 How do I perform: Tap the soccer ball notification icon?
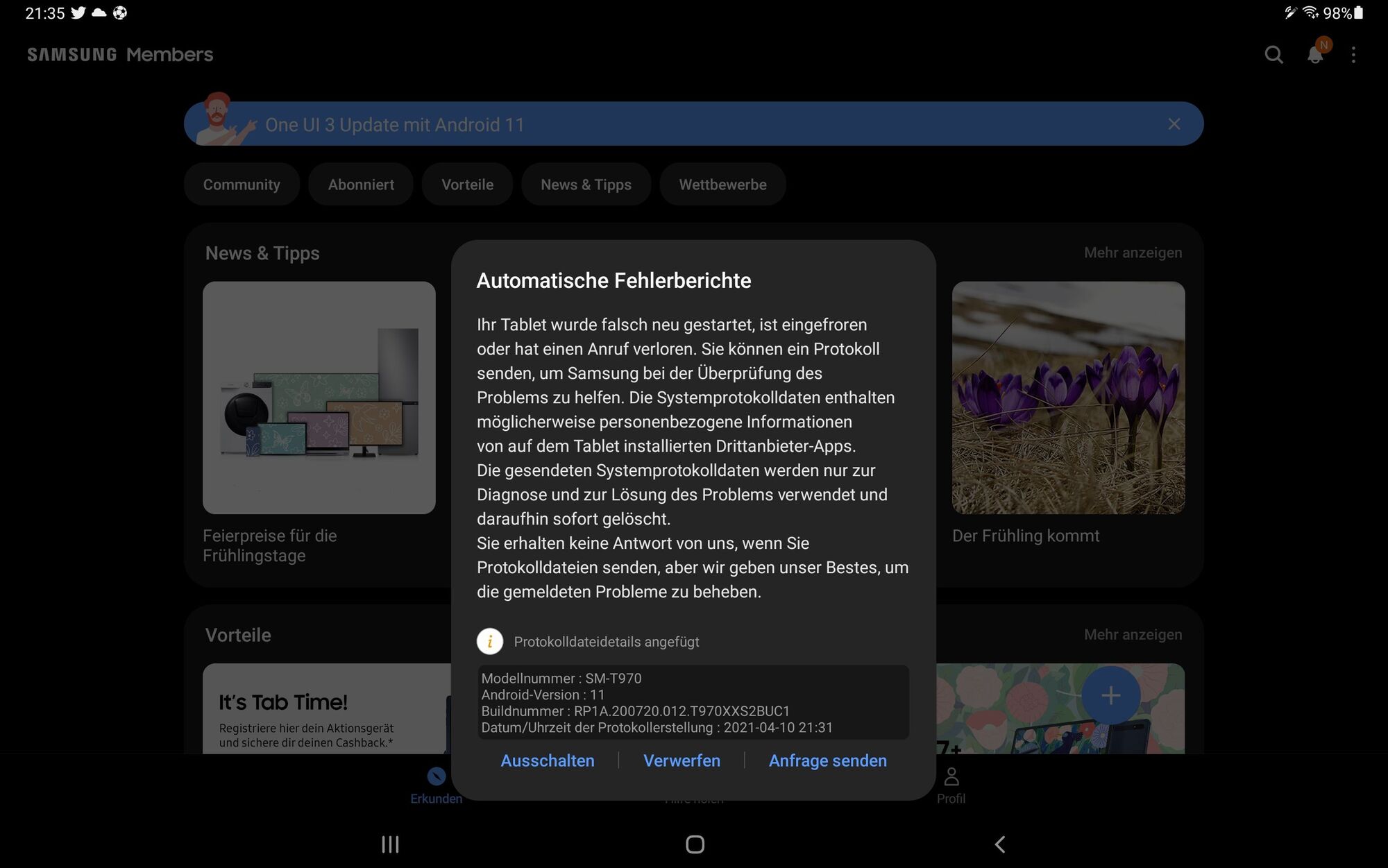[119, 12]
